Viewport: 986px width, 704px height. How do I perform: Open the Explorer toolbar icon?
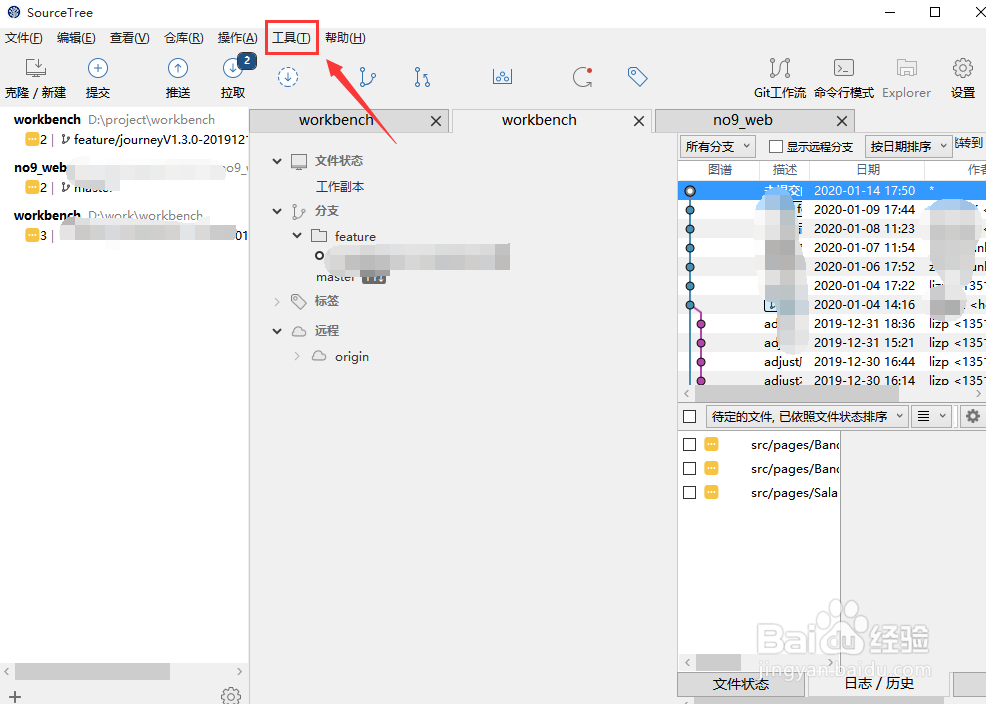coord(906,68)
